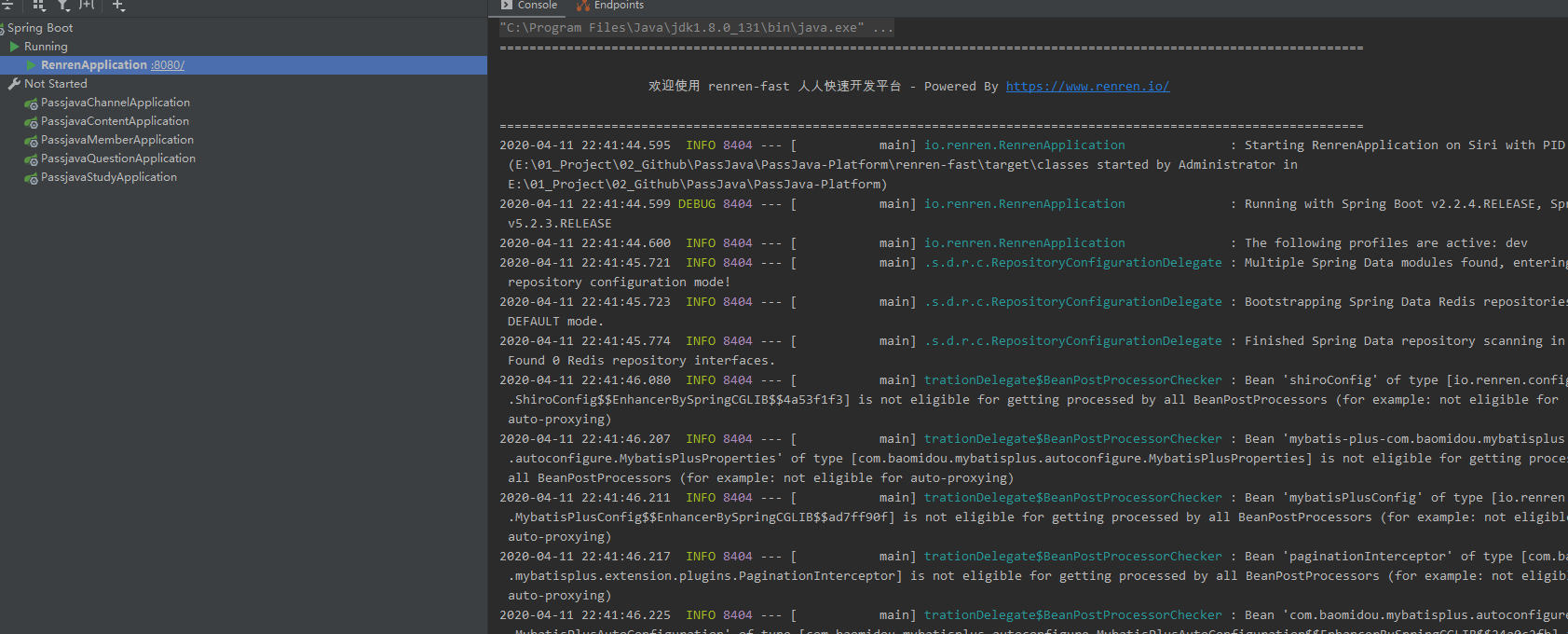Select PassjavaChannelApplication configuration

(115, 103)
